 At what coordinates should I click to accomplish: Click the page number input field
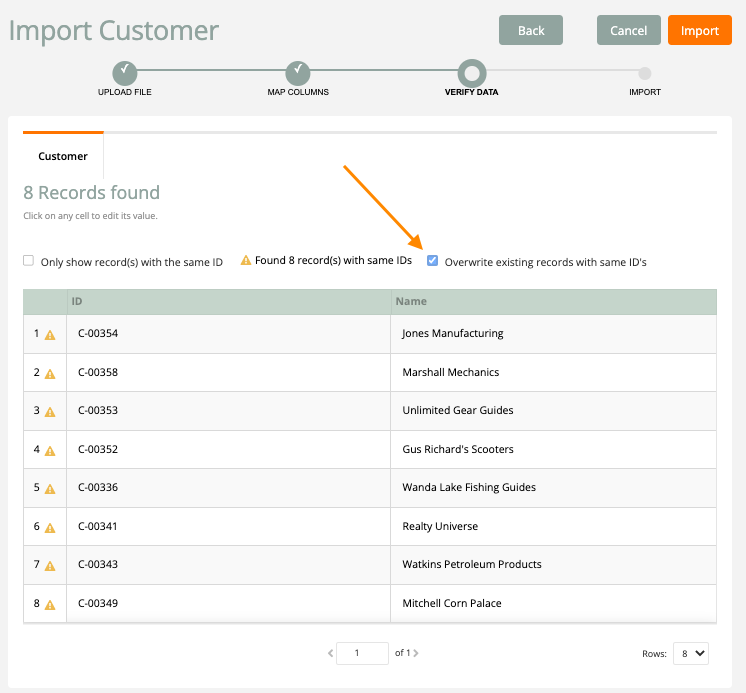pos(362,653)
